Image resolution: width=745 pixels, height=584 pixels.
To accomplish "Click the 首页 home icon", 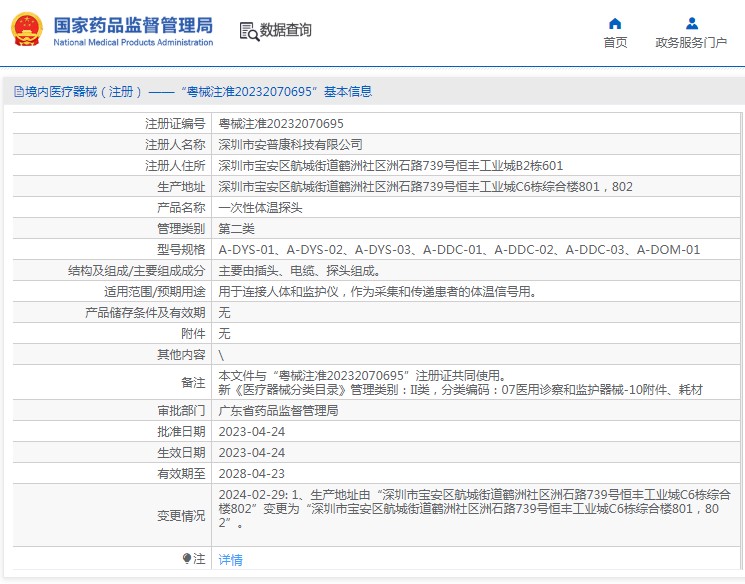I will click(615, 23).
